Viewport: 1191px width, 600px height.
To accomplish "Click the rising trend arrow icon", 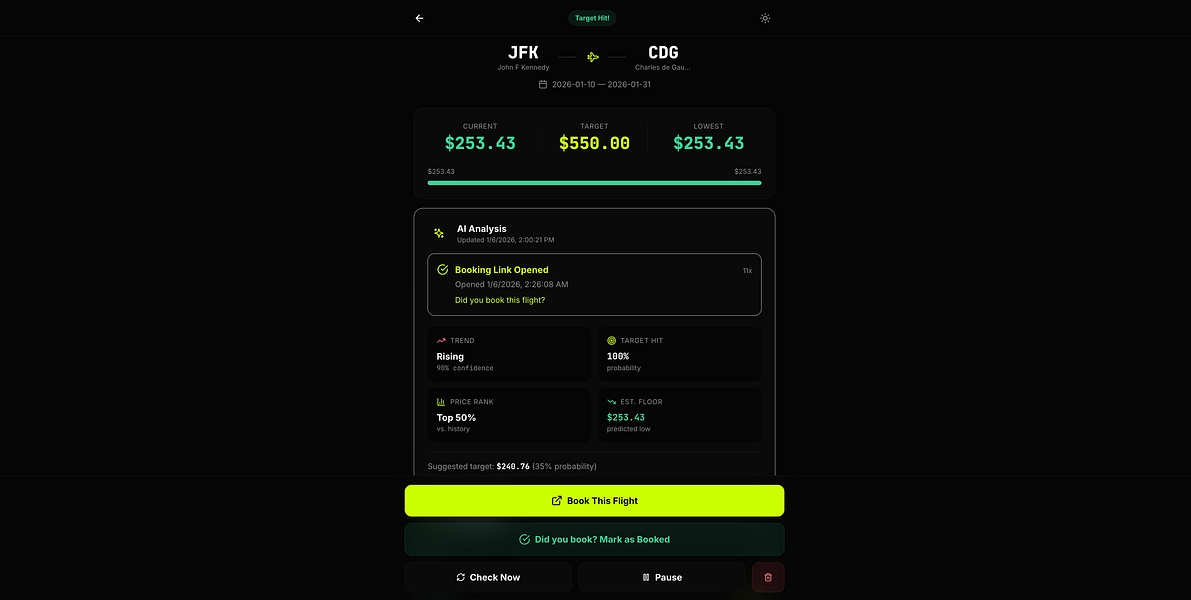I will pos(441,341).
